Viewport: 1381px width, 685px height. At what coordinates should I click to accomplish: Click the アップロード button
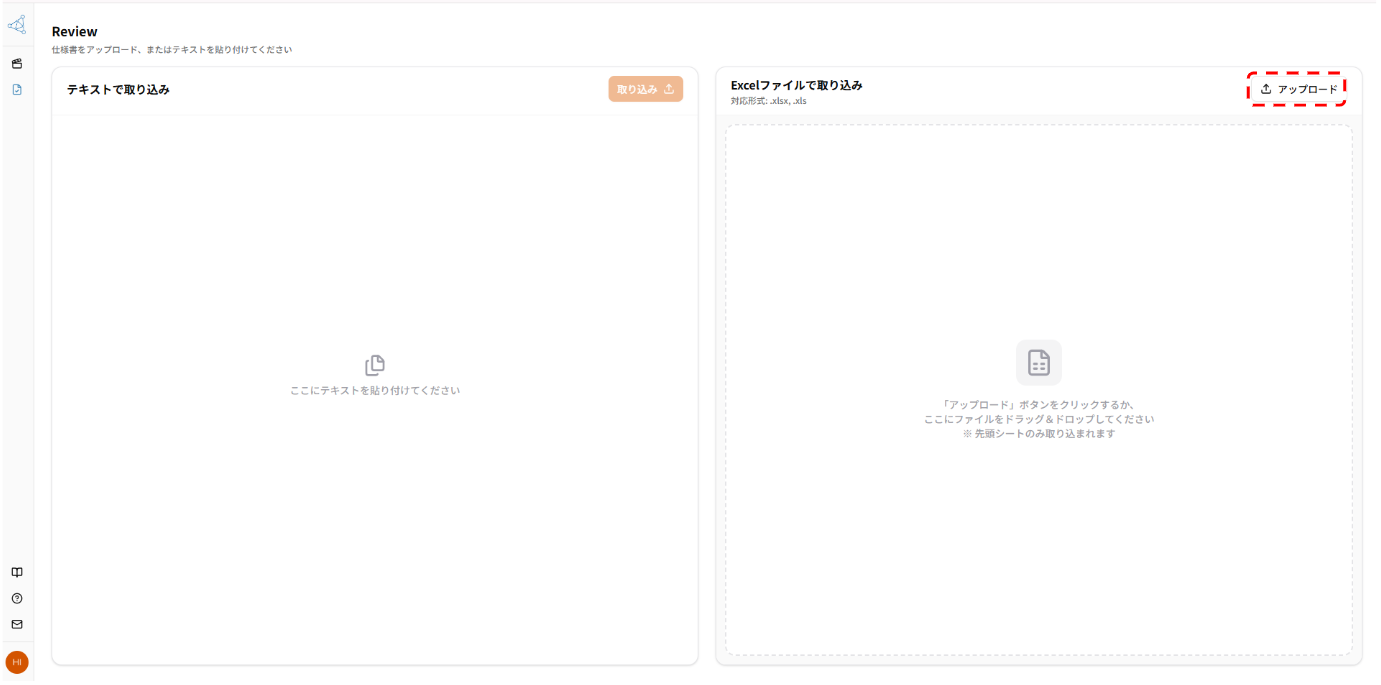click(1297, 89)
